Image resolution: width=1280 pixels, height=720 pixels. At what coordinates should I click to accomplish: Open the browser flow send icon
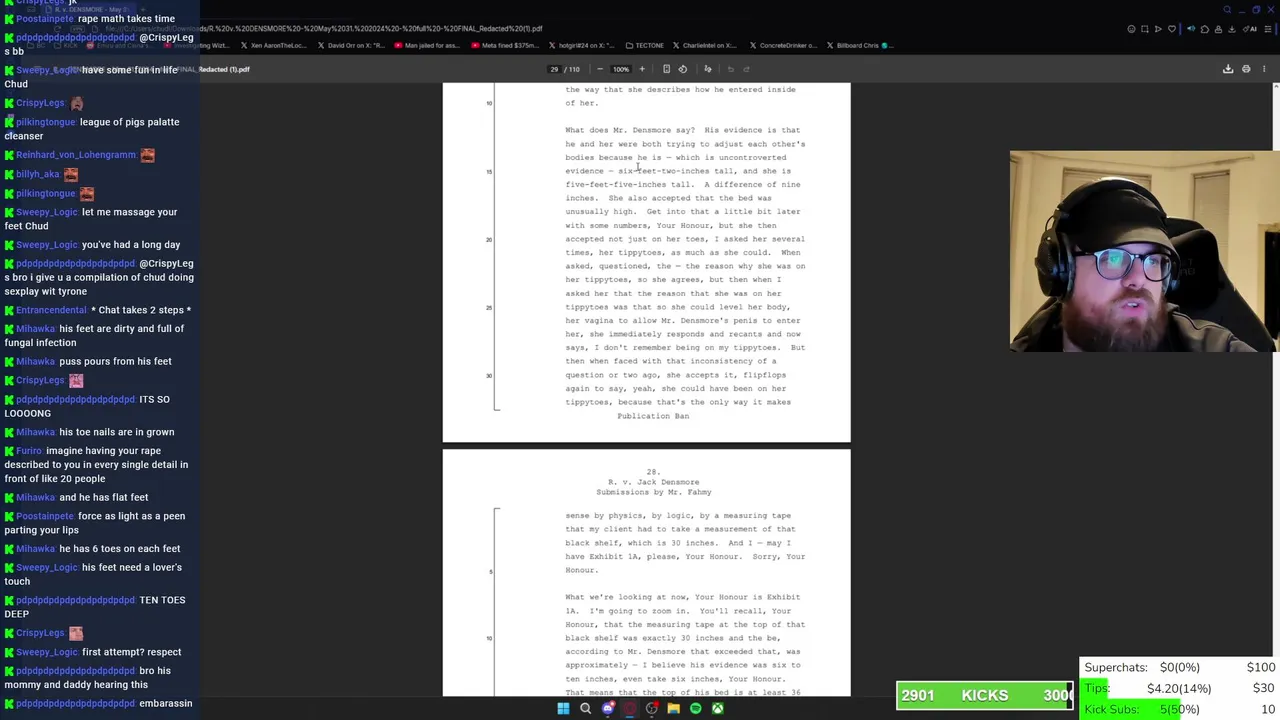point(1158,29)
